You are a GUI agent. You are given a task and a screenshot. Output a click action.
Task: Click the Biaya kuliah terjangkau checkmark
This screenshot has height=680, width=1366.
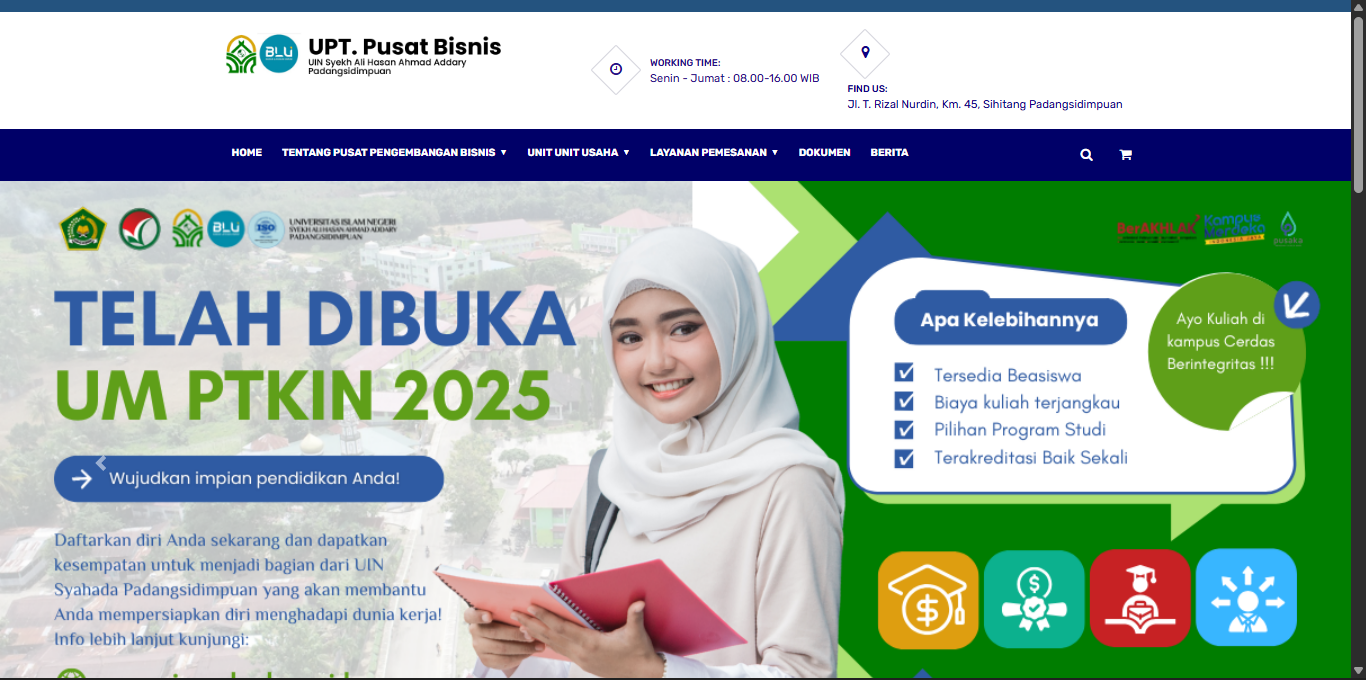point(905,402)
